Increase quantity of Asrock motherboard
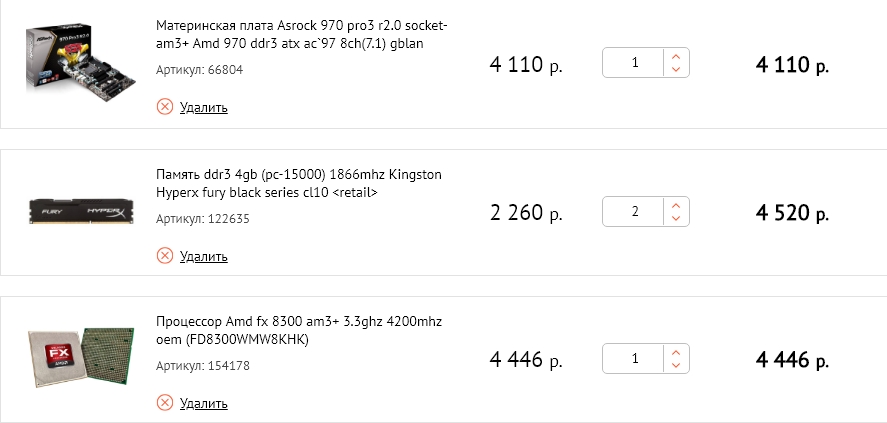Screen dimensions: 887x423 click(x=676, y=57)
